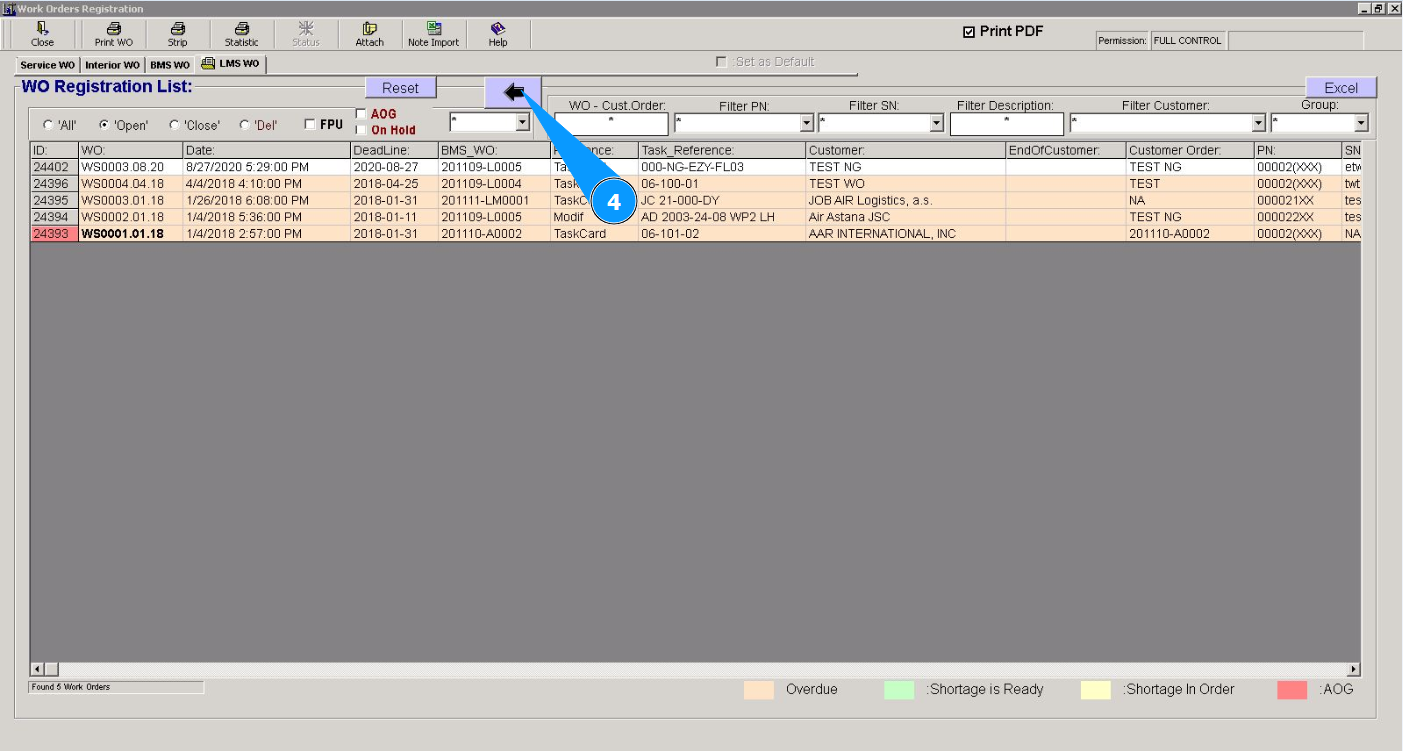Switch to the Service WO tab
The image size is (1403, 751).
tap(47, 65)
